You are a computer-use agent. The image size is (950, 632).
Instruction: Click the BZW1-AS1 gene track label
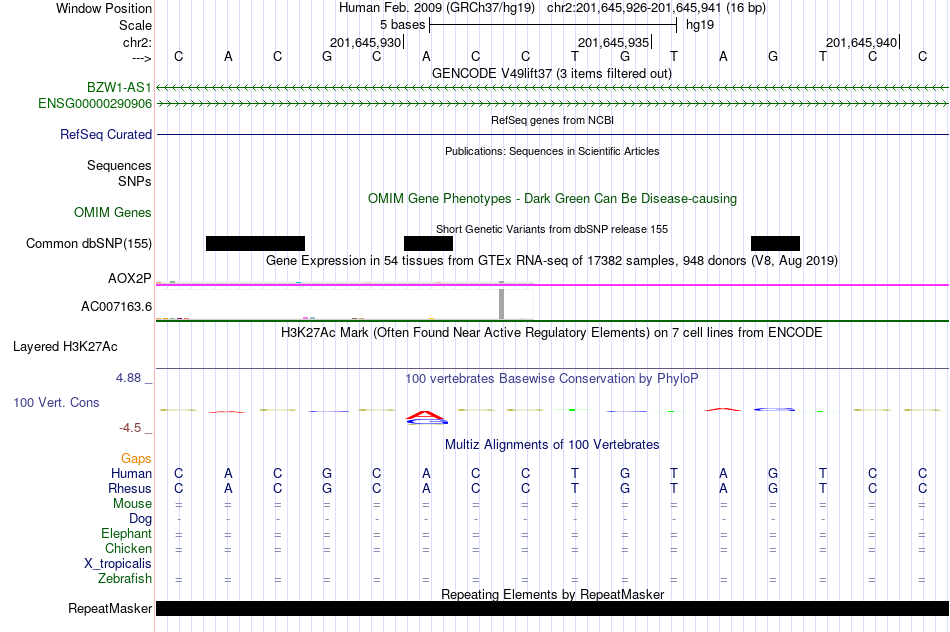(x=119, y=87)
